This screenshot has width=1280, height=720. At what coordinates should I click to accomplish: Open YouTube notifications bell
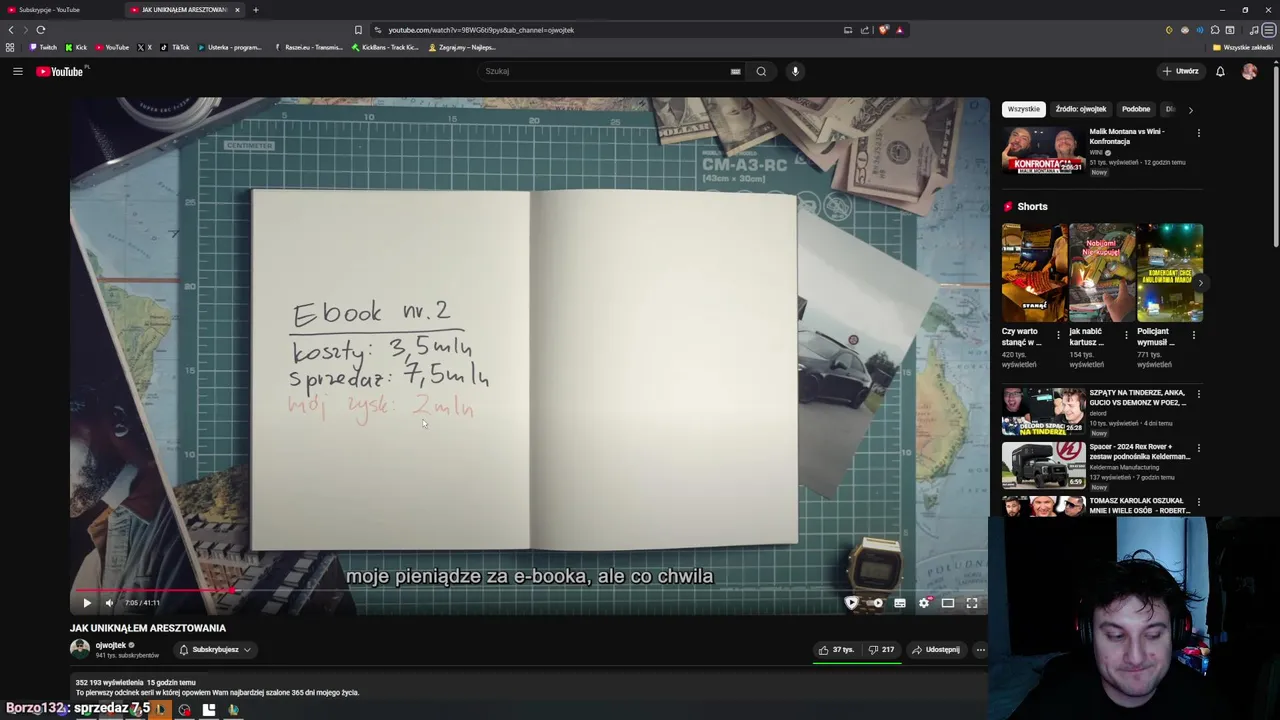tap(1220, 71)
